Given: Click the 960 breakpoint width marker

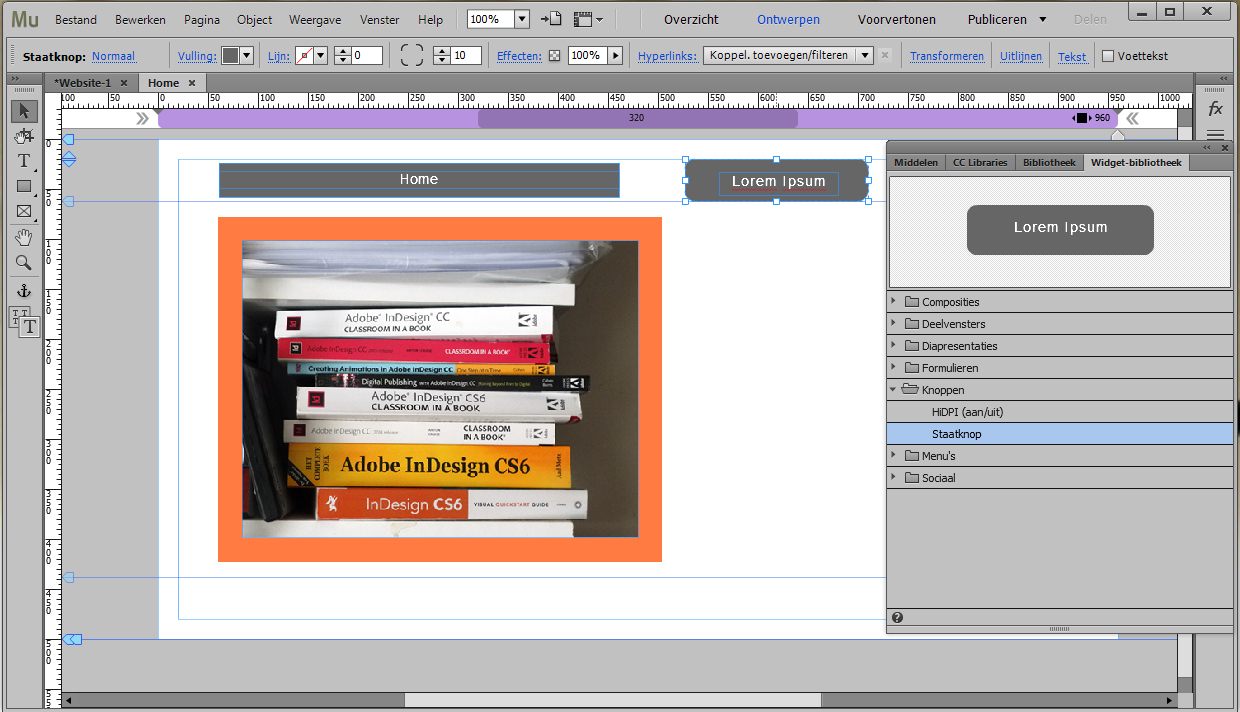Looking at the screenshot, I should (x=1092, y=118).
